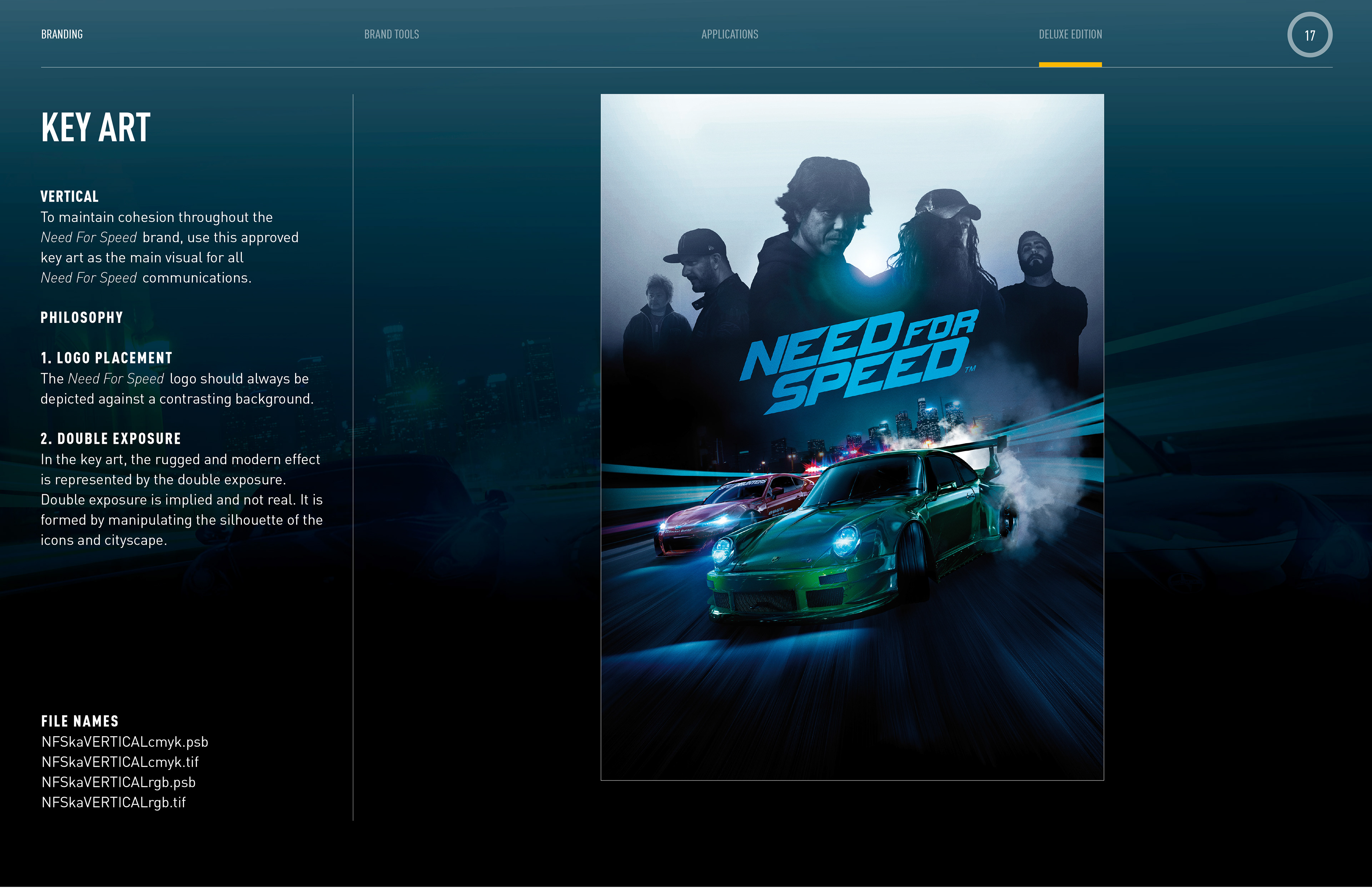Switch to Brand Tools tab
The height and width of the screenshot is (888, 1372).
click(392, 35)
